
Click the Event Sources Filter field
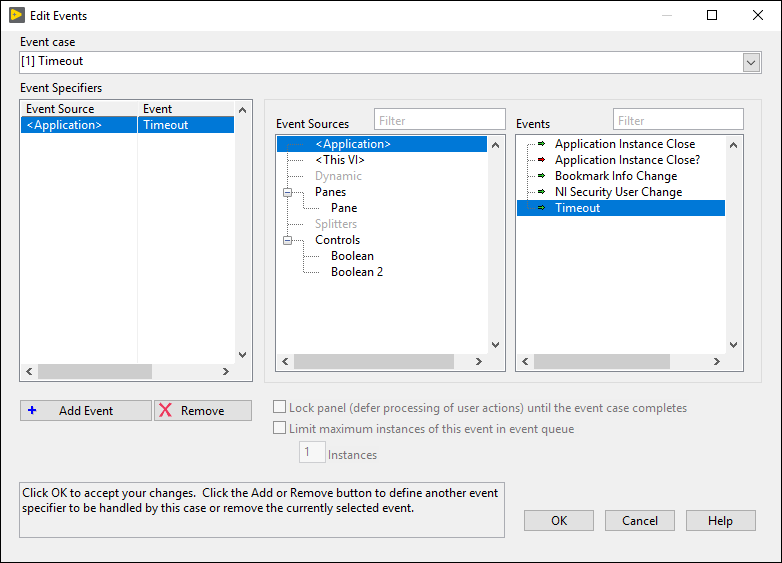[x=439, y=120]
